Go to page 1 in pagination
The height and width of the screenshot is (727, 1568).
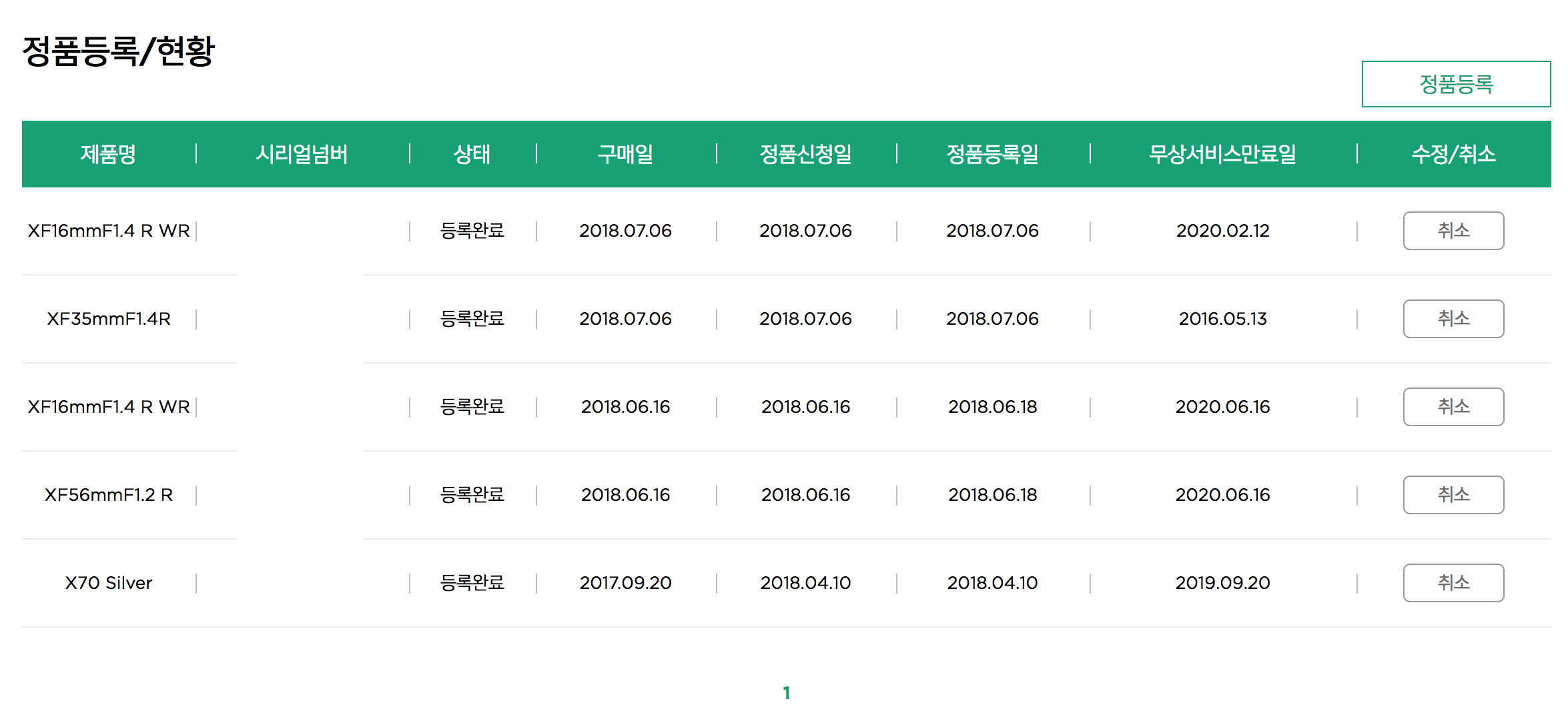click(x=786, y=693)
